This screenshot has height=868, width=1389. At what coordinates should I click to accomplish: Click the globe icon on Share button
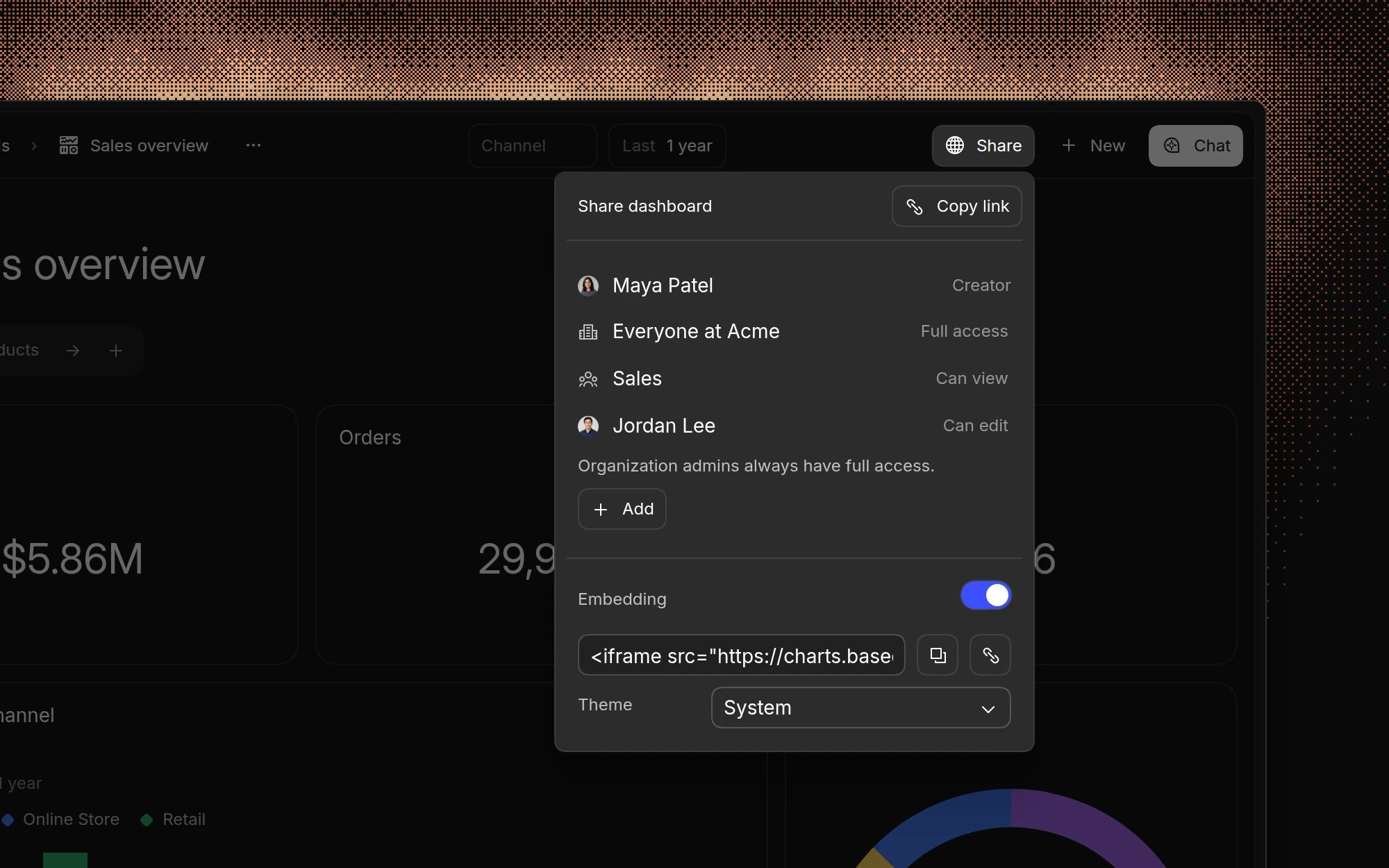point(955,145)
